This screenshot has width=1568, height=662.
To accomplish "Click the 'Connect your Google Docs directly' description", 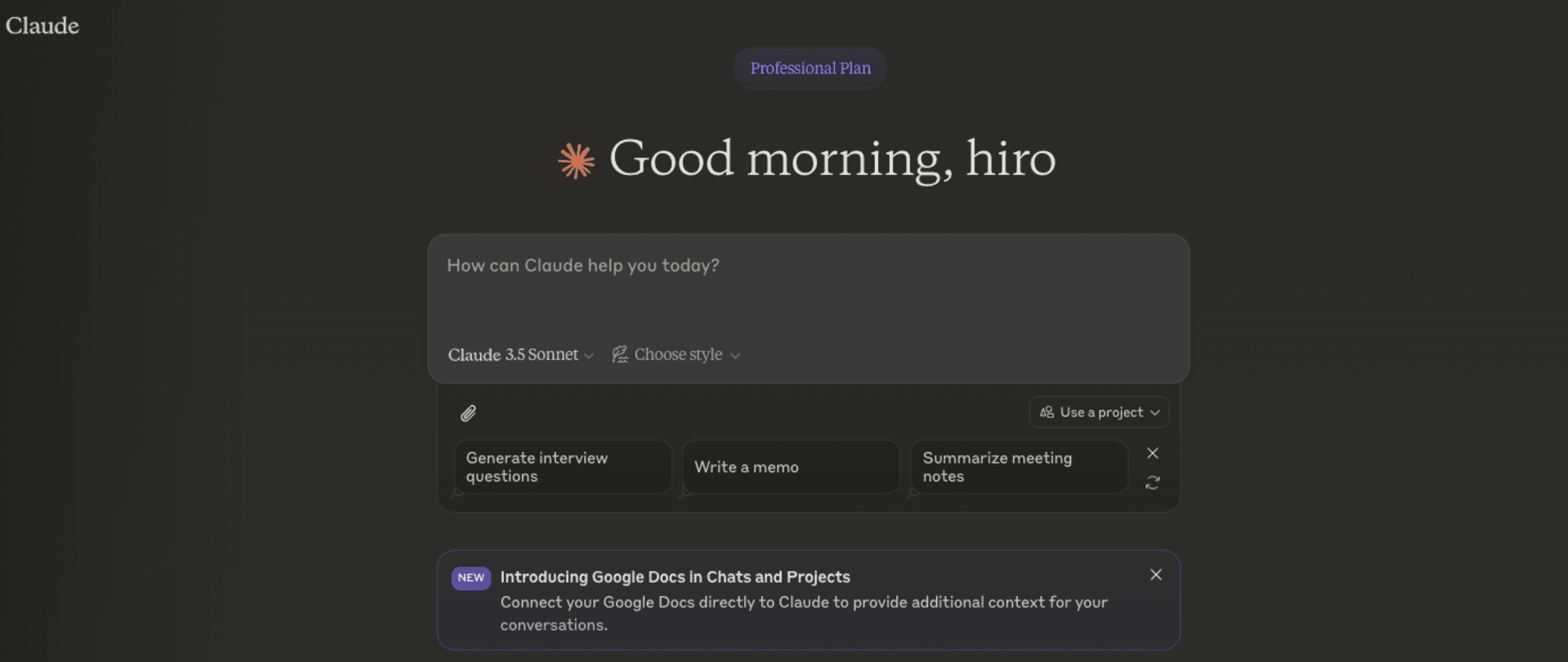I will tap(804, 613).
